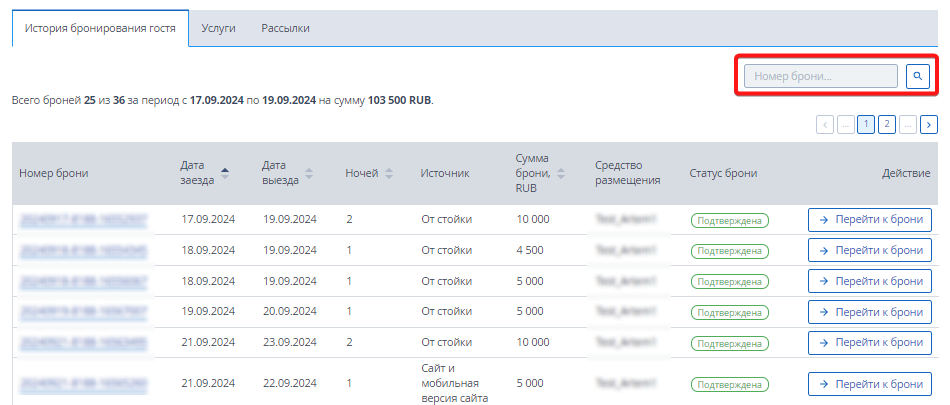Click the ellipsis after page 2
Screen dimensions: 950x405
(x=908, y=124)
